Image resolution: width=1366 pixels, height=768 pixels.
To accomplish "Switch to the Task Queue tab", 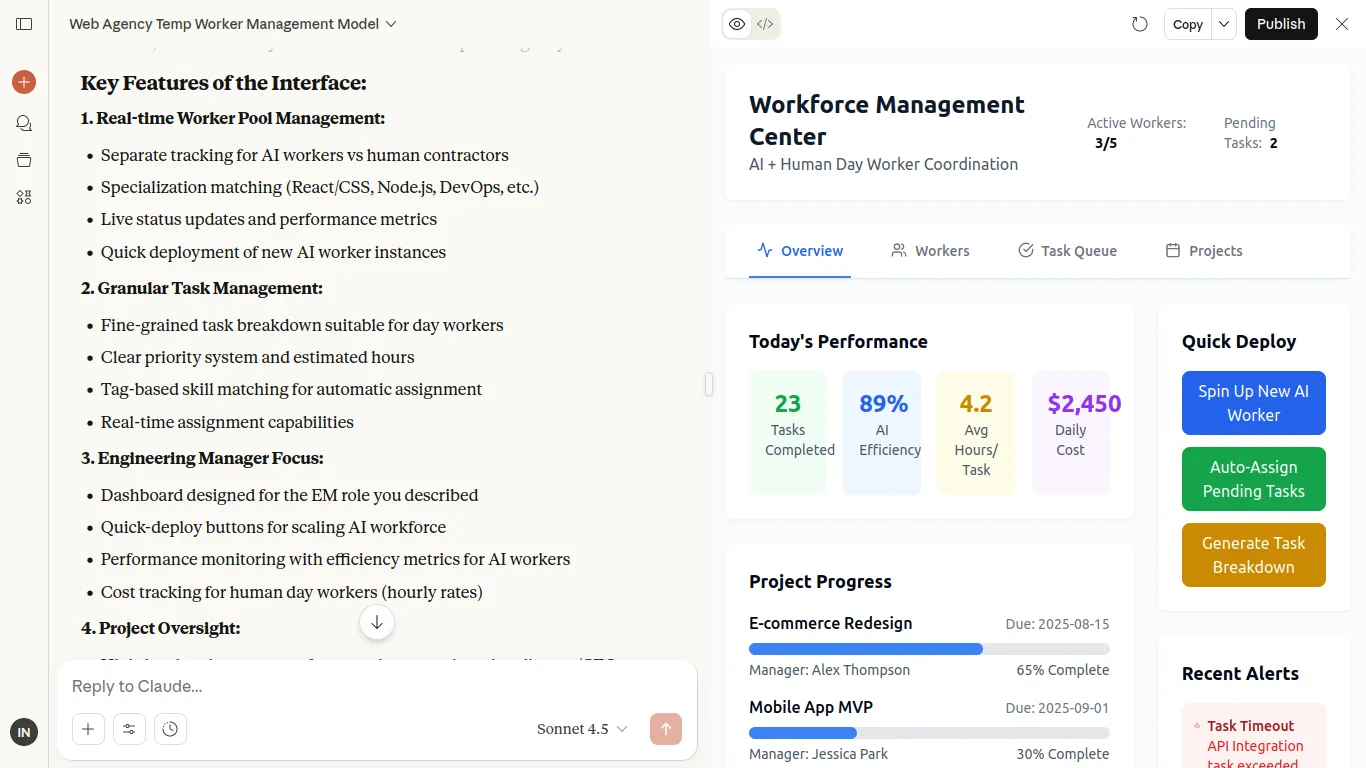I will [x=1067, y=251].
